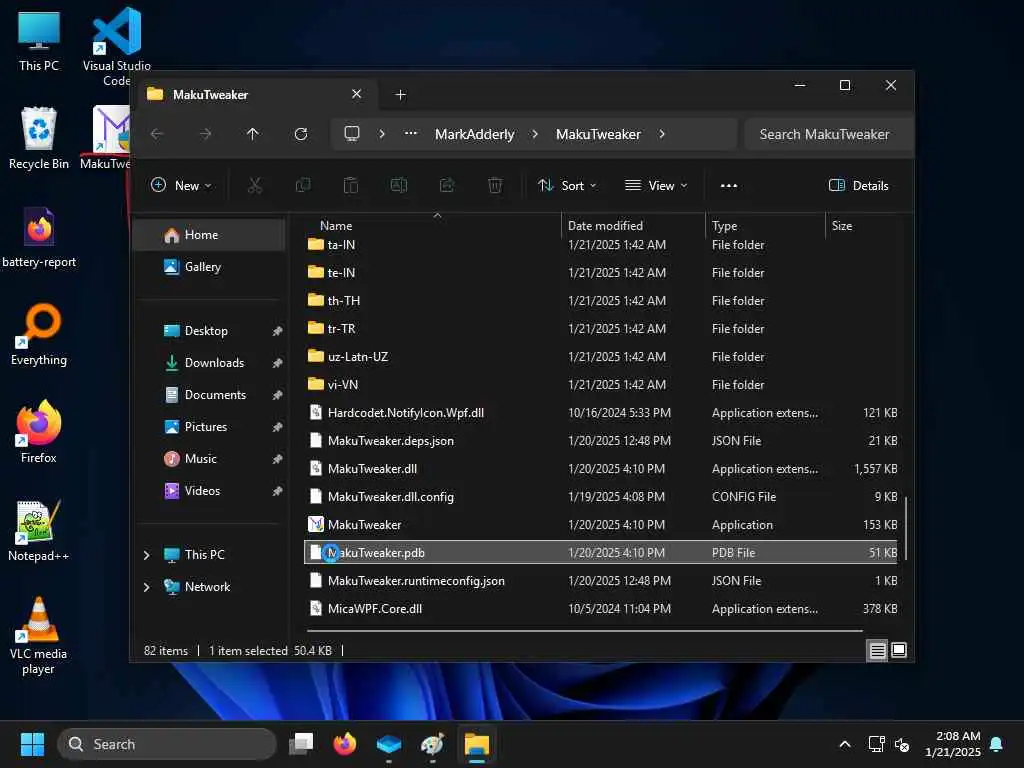Open See more toolbar options
The image size is (1024, 768).
[729, 185]
